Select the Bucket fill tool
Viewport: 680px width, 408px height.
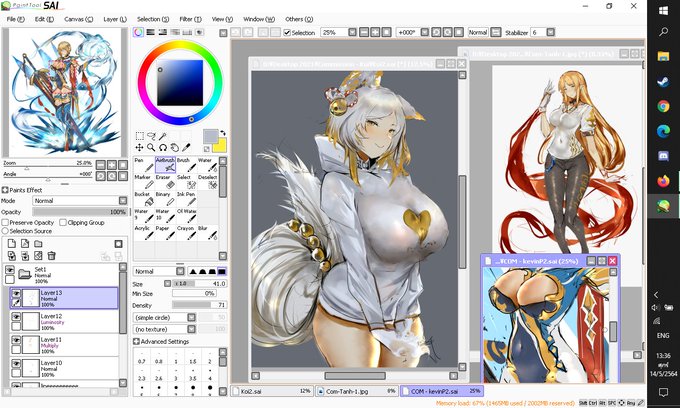click(144, 199)
